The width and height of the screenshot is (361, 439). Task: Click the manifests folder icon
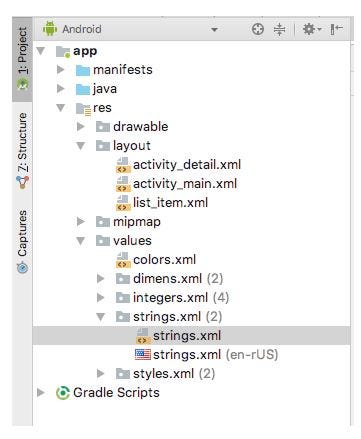pos(83,70)
